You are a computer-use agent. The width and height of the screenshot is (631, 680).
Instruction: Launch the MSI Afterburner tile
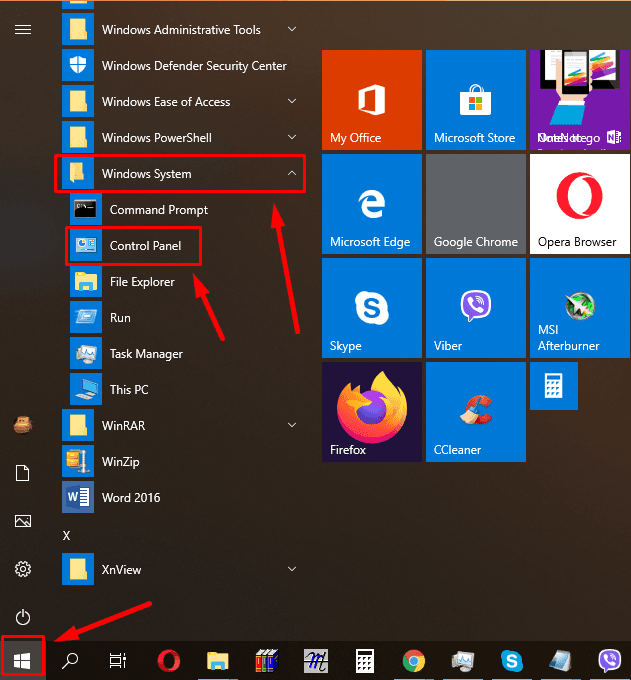580,308
